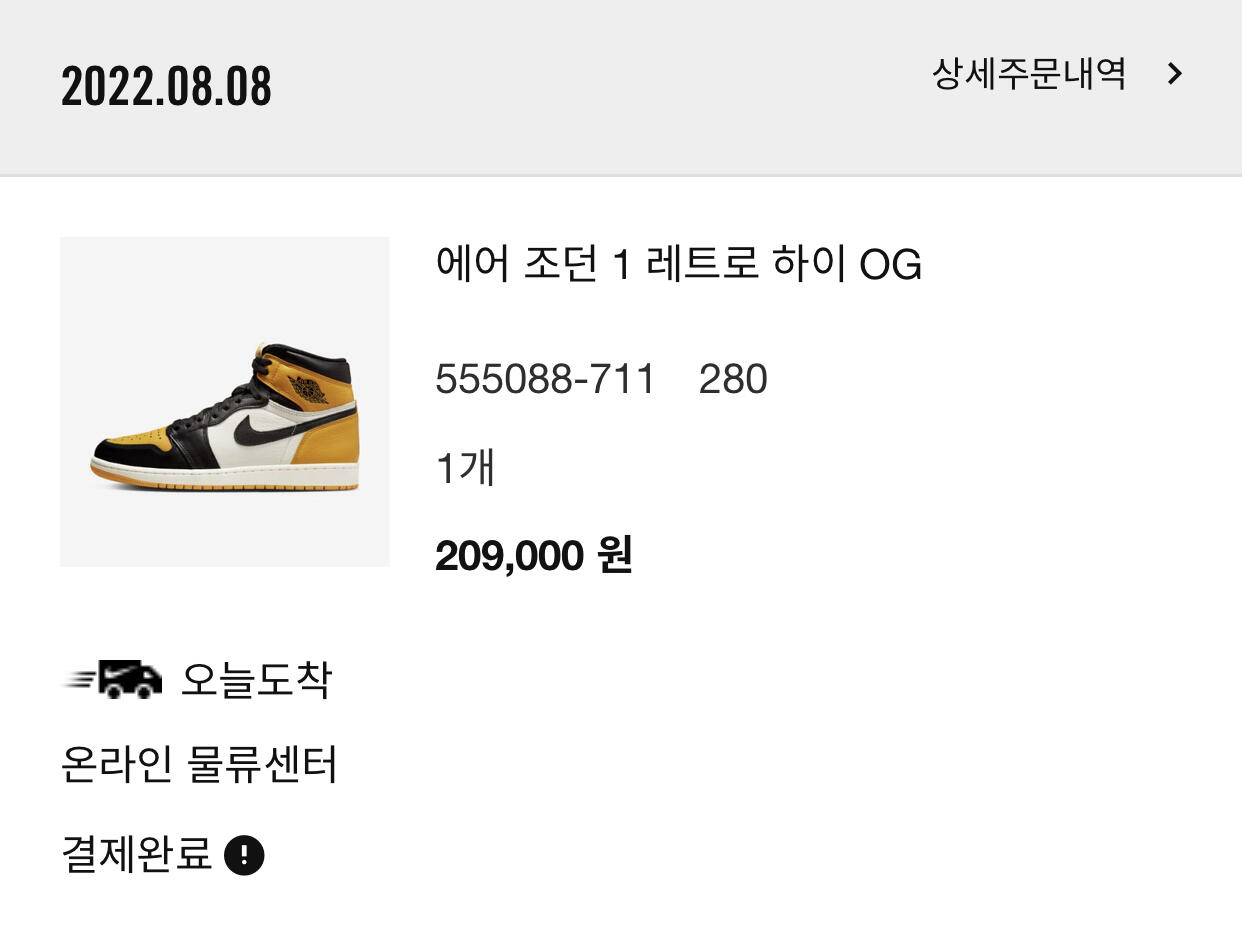Click the gray order header bar

(x=600, y=130)
